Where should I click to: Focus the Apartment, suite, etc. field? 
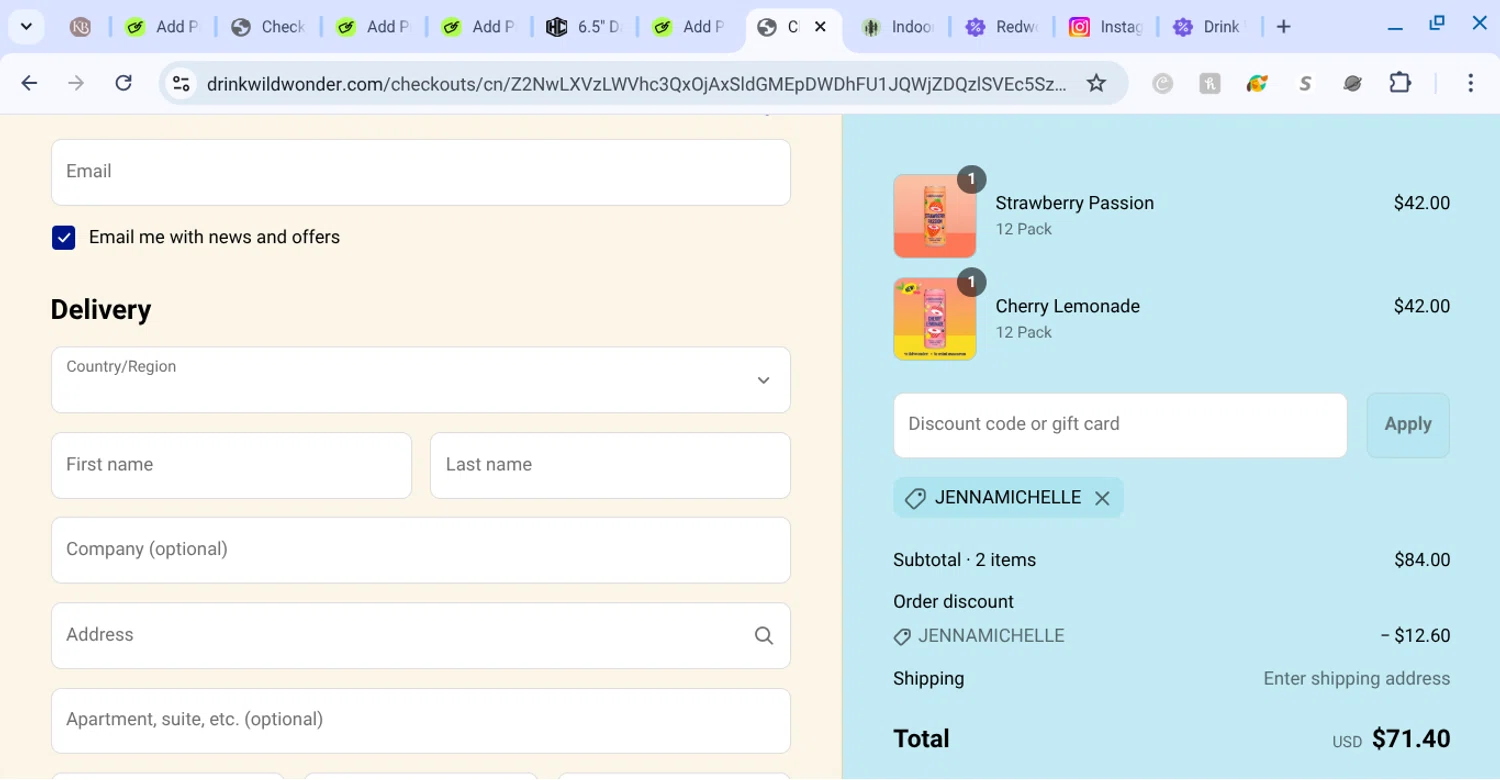[421, 721]
